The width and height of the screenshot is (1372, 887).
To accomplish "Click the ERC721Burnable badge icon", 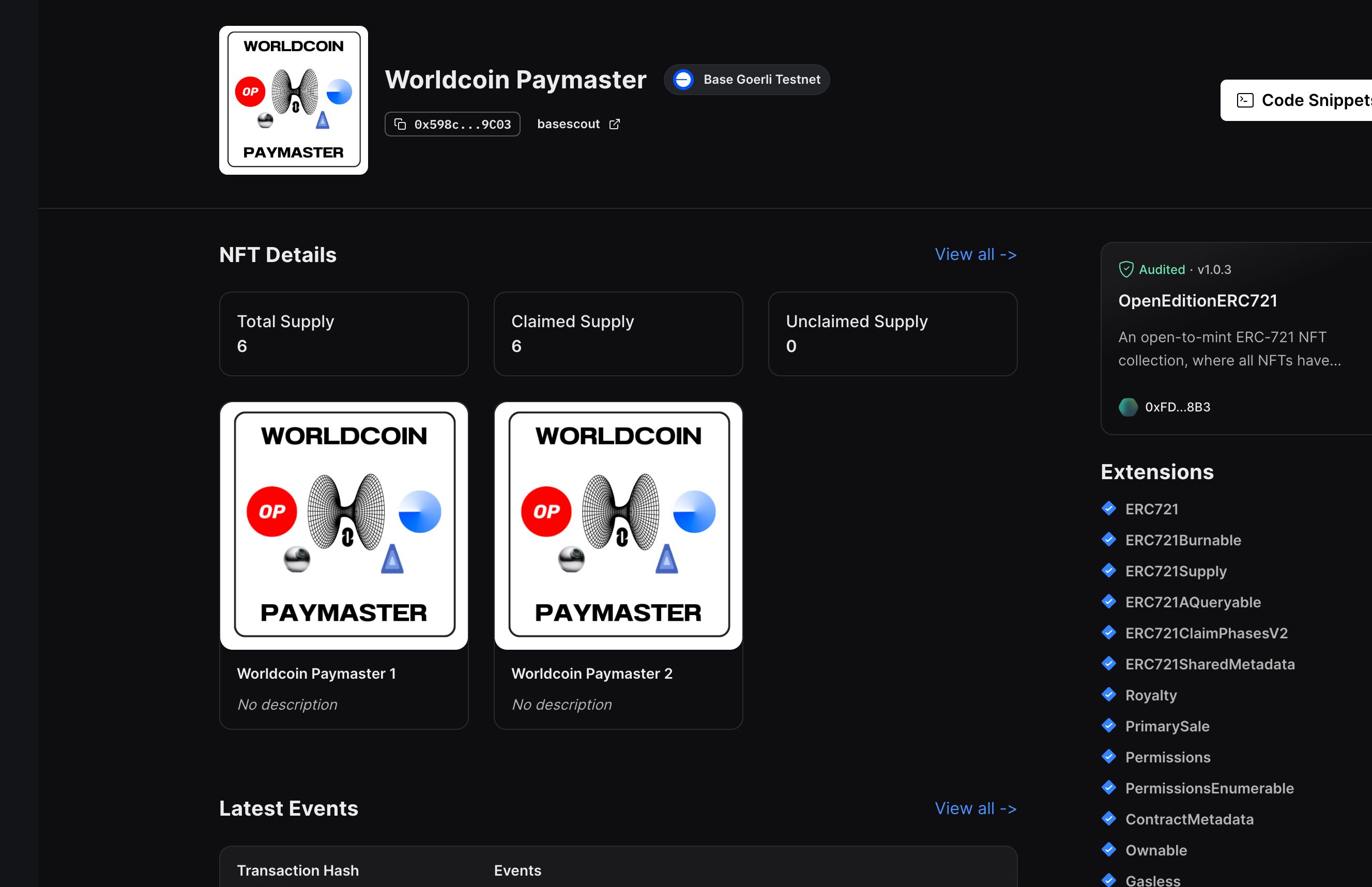I will (x=1109, y=540).
